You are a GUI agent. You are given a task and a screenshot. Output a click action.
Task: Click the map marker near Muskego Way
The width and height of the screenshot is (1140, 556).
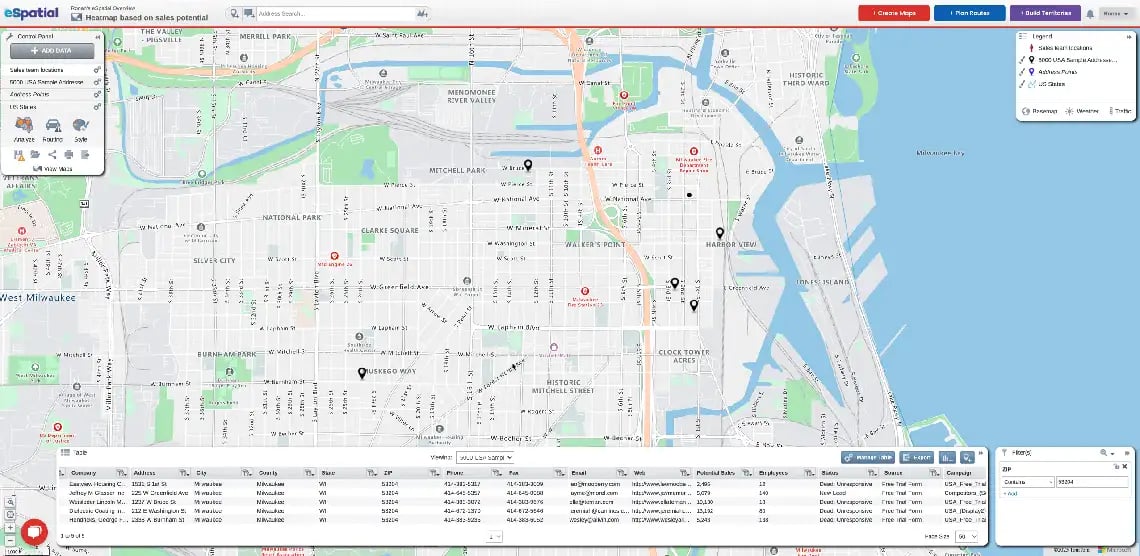[x=361, y=373]
